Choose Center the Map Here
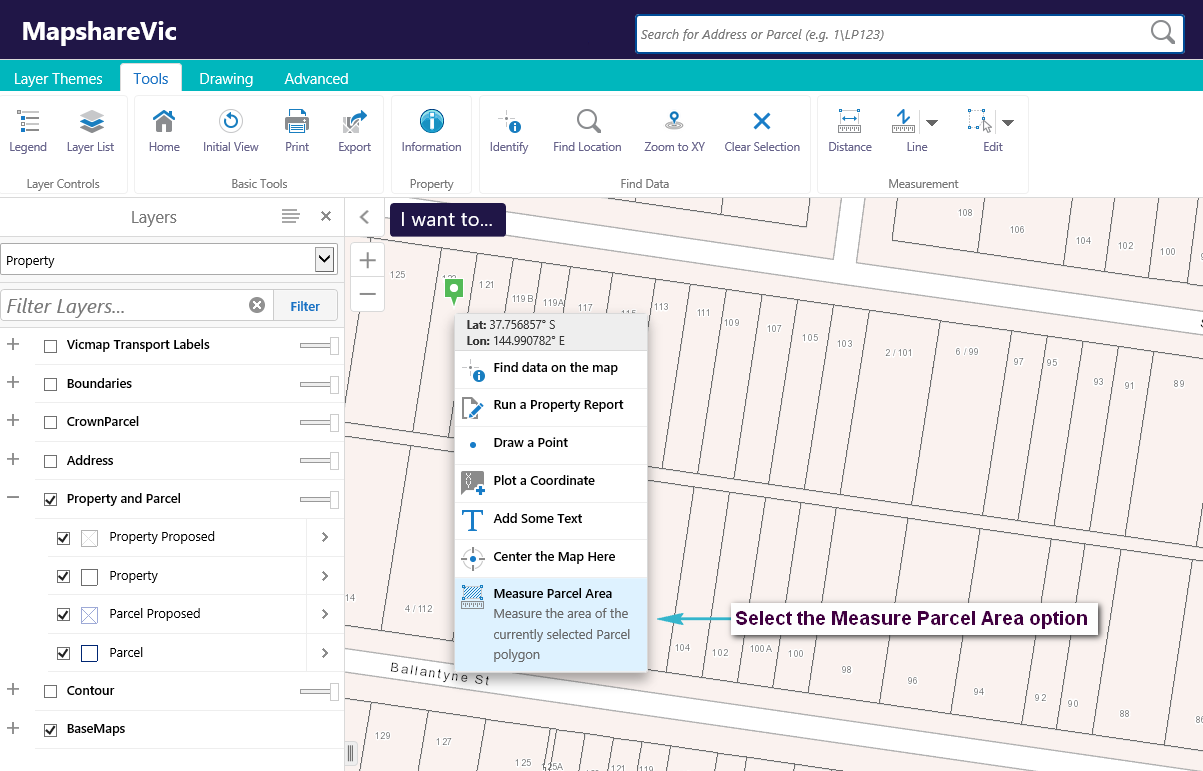1203x771 pixels. point(551,558)
